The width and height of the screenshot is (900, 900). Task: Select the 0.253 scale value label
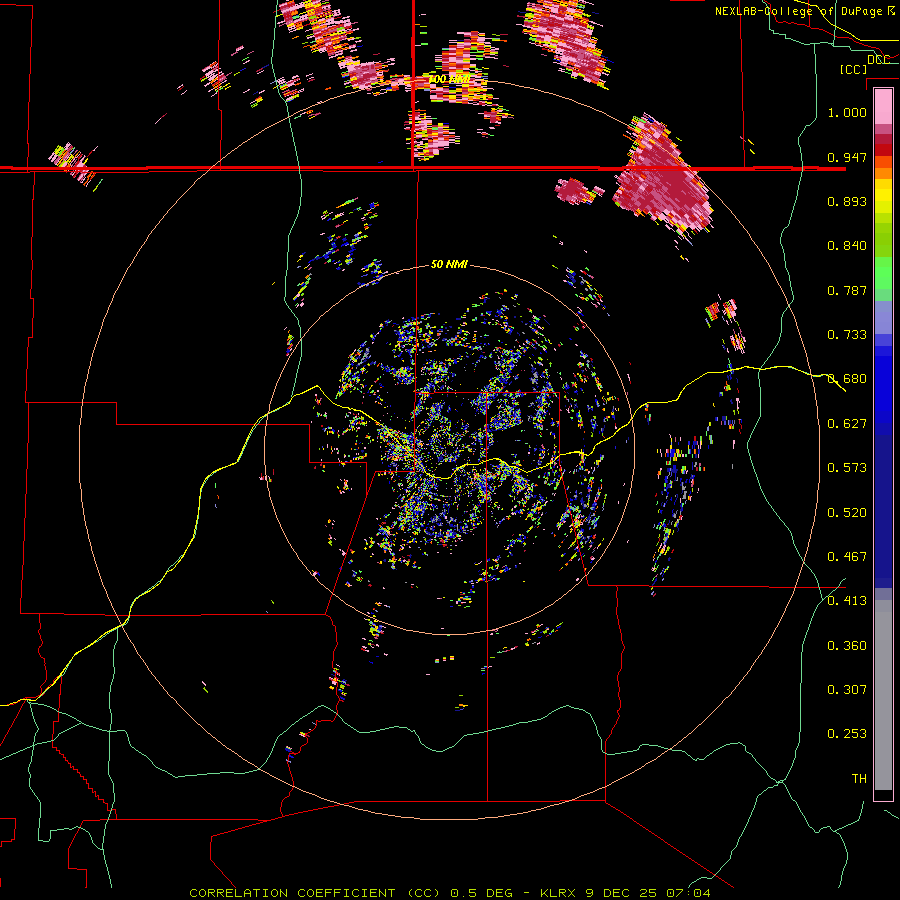click(x=847, y=734)
